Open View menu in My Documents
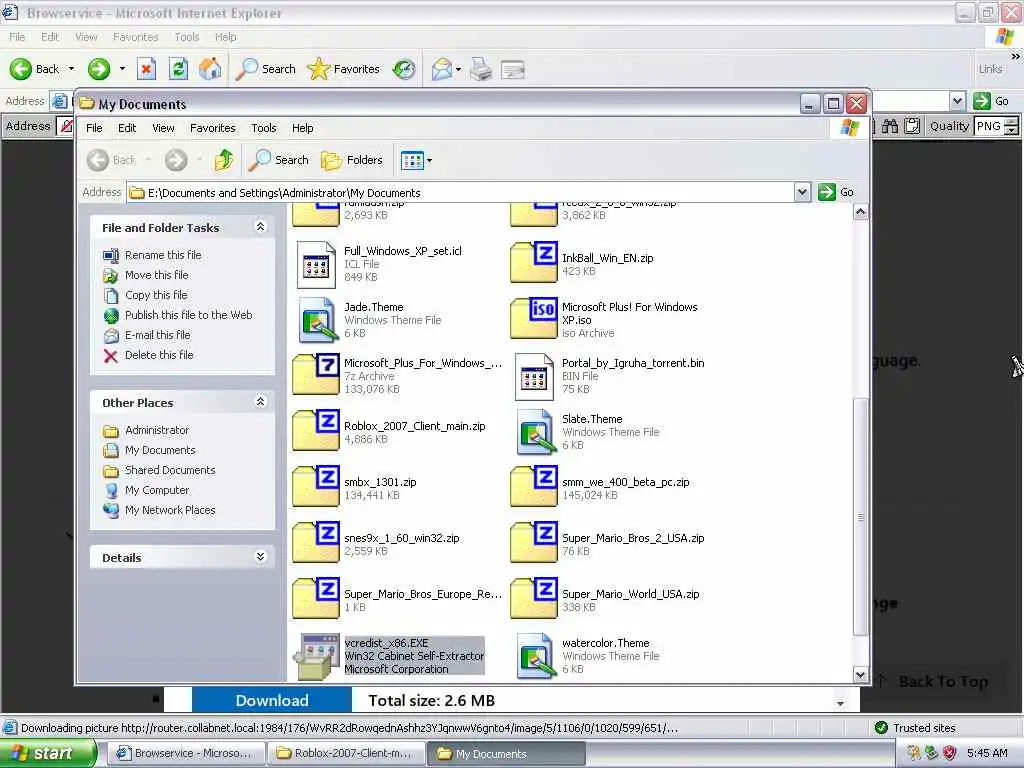The height and width of the screenshot is (768, 1024). click(x=163, y=128)
